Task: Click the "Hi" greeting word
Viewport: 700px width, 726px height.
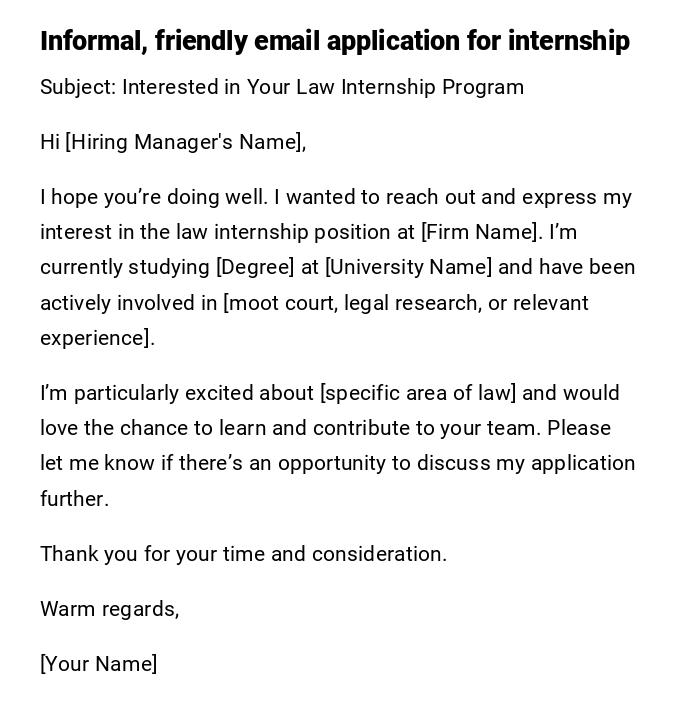Action: pos(50,142)
